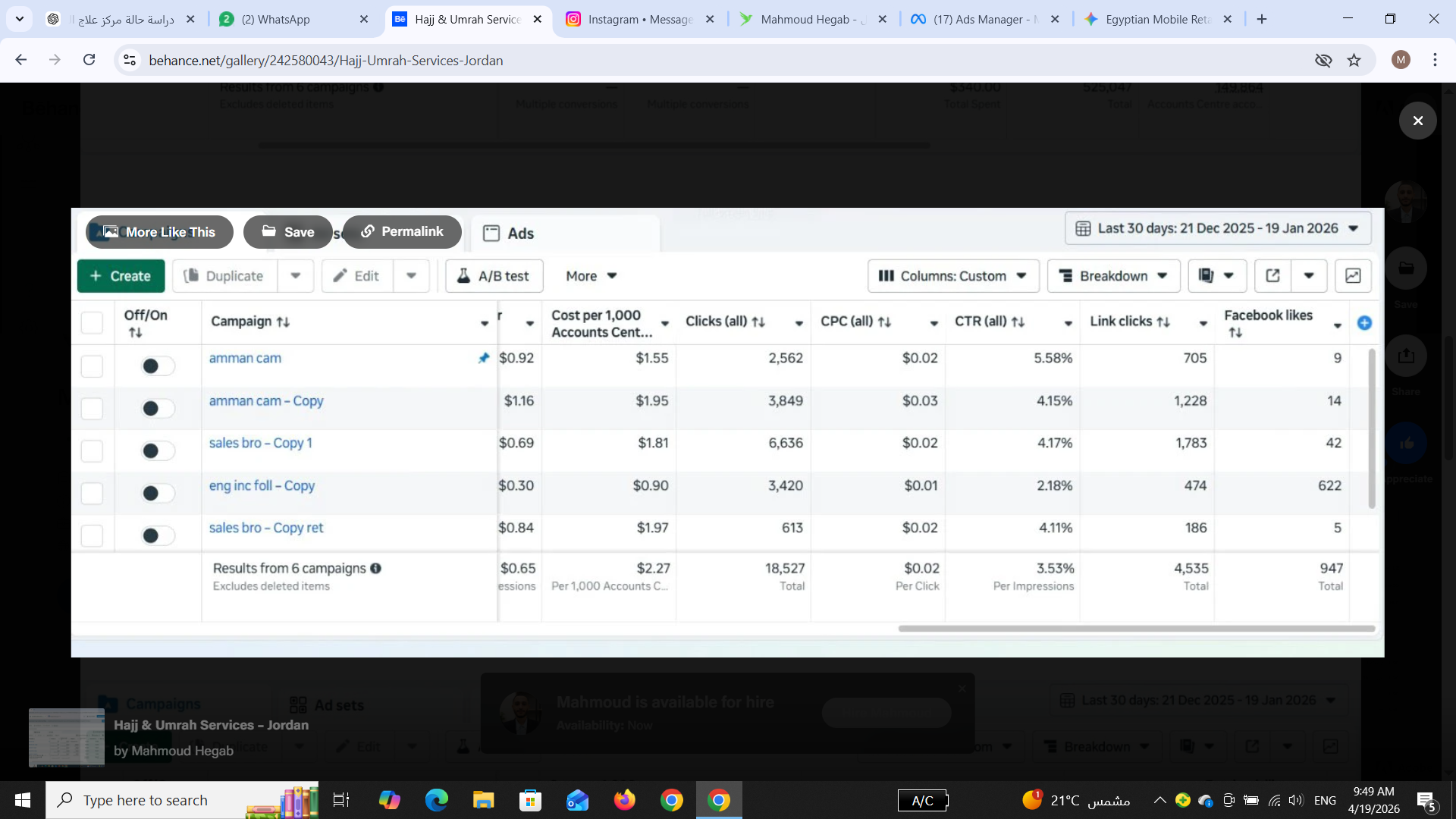Expand the Columns: Custom dropdown

coord(952,276)
